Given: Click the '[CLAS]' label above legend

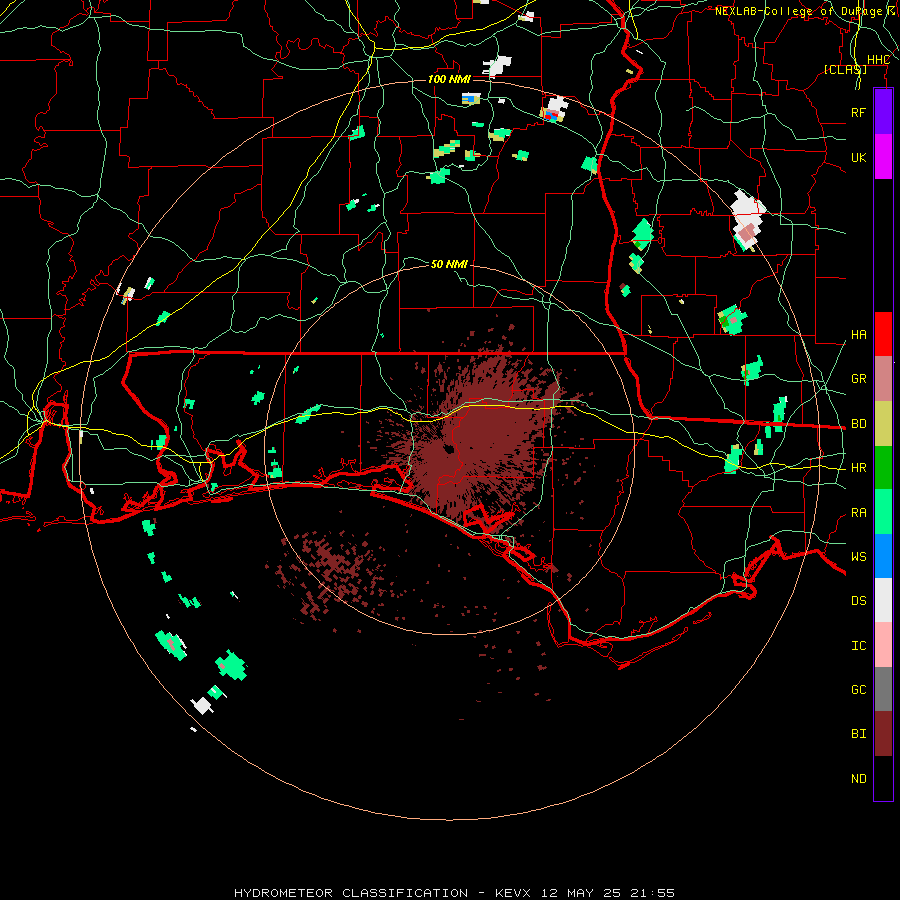Looking at the screenshot, I should [845, 69].
